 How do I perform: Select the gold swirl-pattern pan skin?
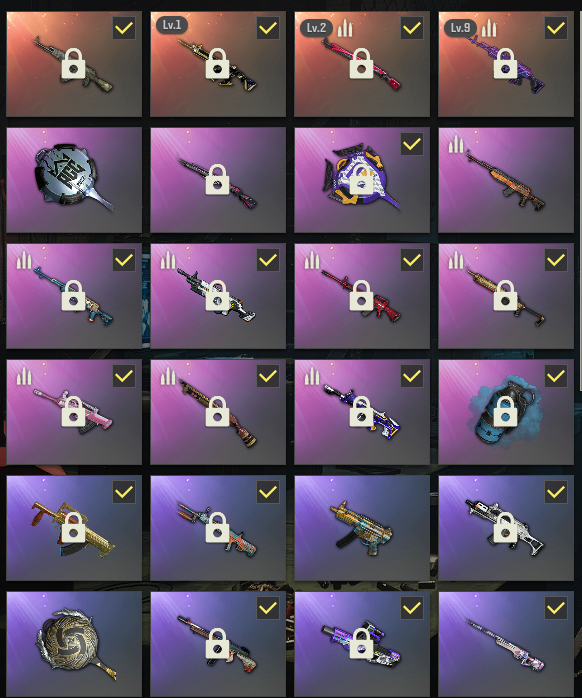click(74, 644)
